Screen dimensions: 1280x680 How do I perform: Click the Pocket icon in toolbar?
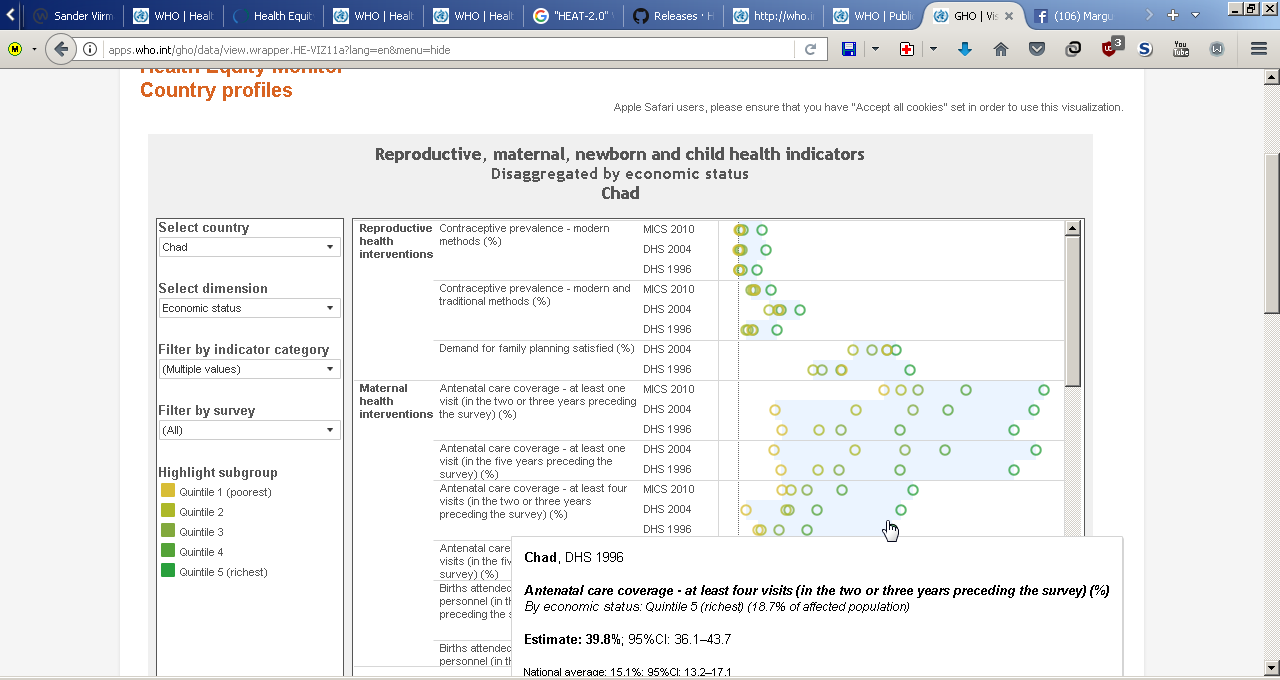click(x=1037, y=49)
